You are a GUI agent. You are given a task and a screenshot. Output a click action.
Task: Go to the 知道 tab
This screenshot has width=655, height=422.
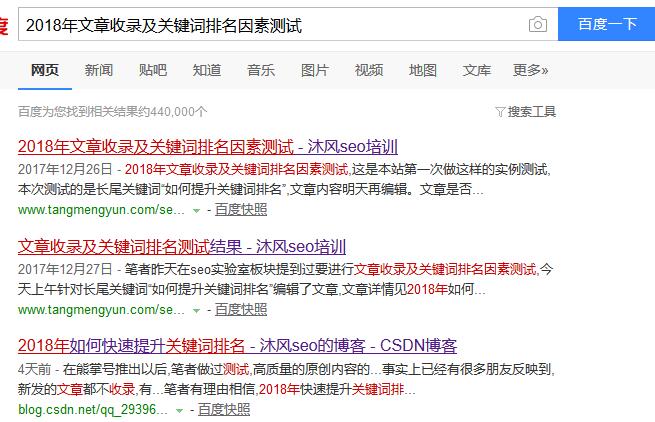(207, 70)
